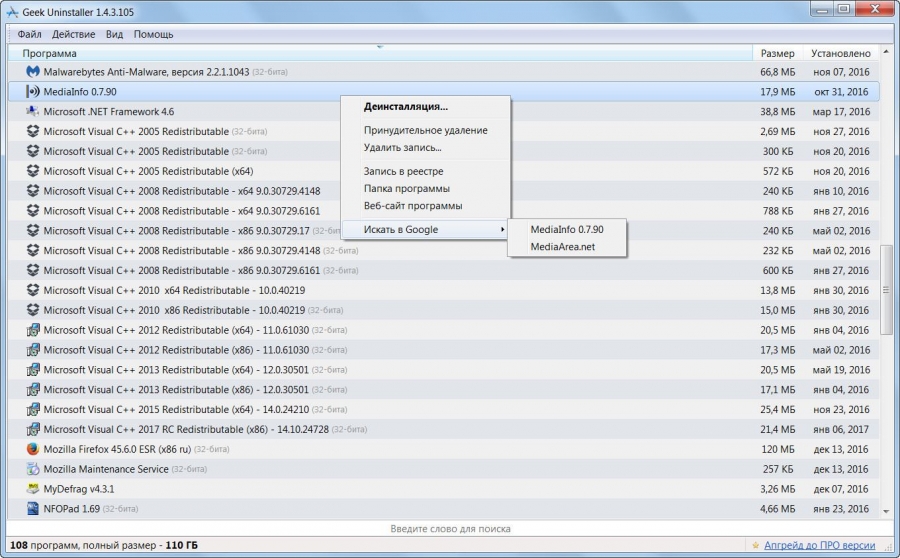900x558 pixels.
Task: Click size 66,8 МБ of Malwarebytes
Action: pyautogui.click(x=778, y=72)
